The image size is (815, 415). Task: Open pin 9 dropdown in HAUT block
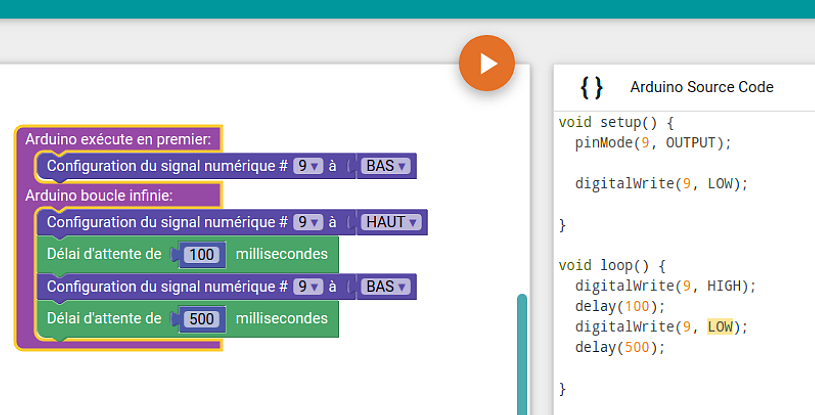click(308, 222)
